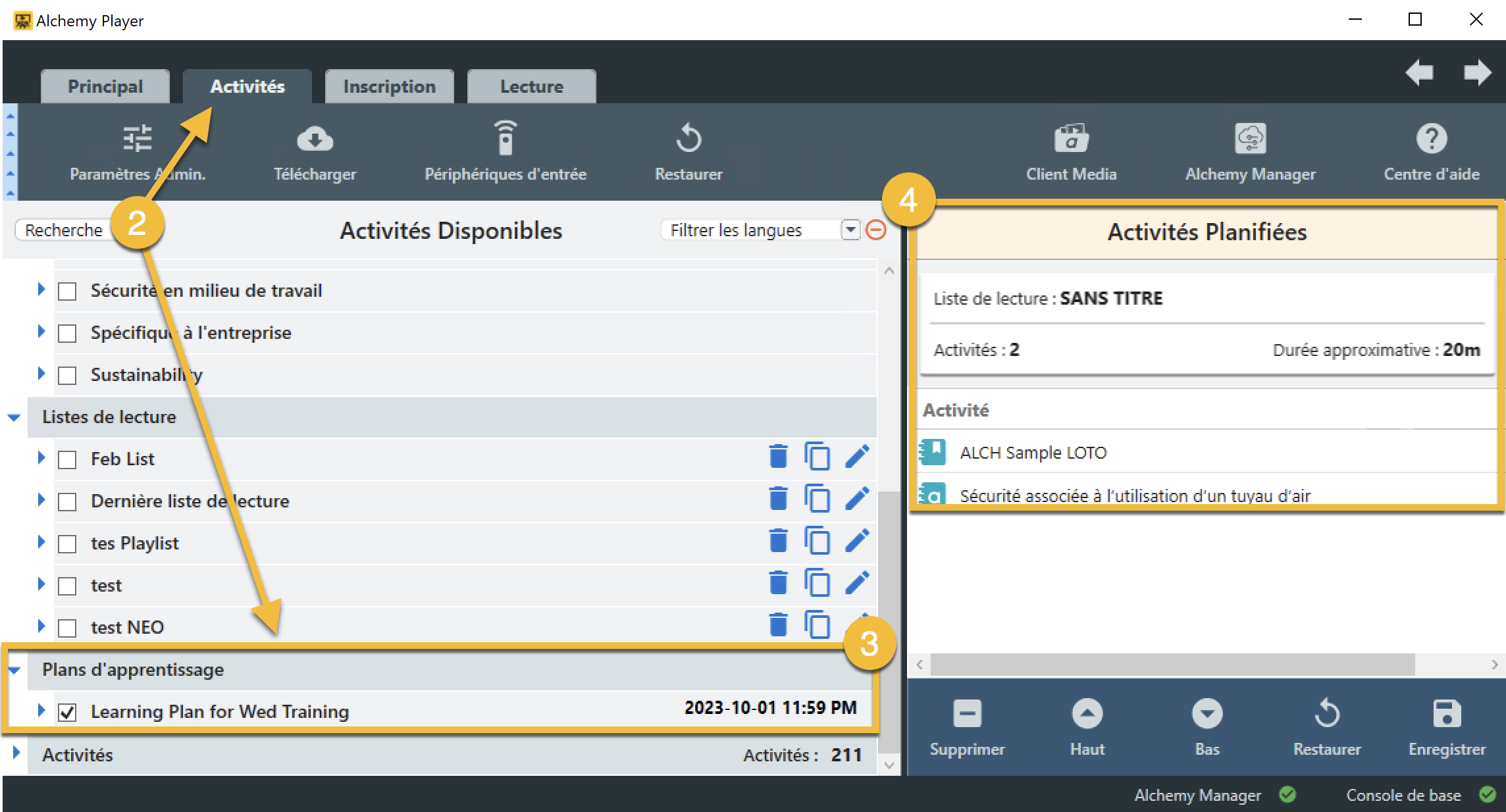Expand the Activités section
The width and height of the screenshot is (1506, 812).
tap(16, 752)
